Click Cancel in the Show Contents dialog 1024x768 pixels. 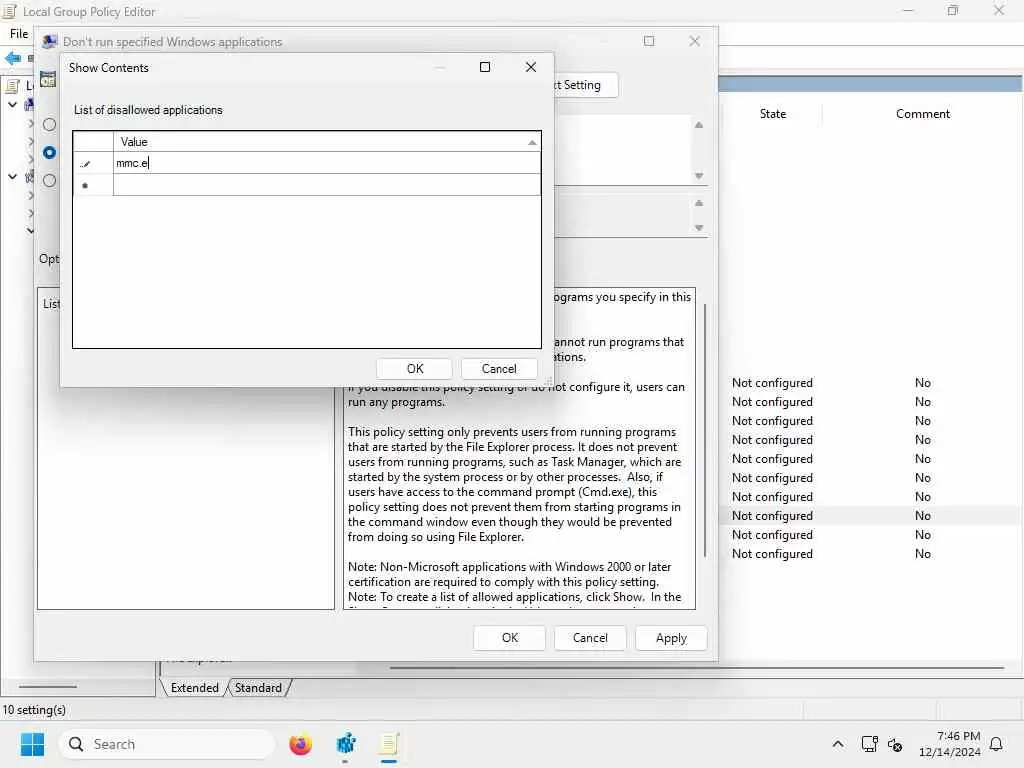[499, 369]
